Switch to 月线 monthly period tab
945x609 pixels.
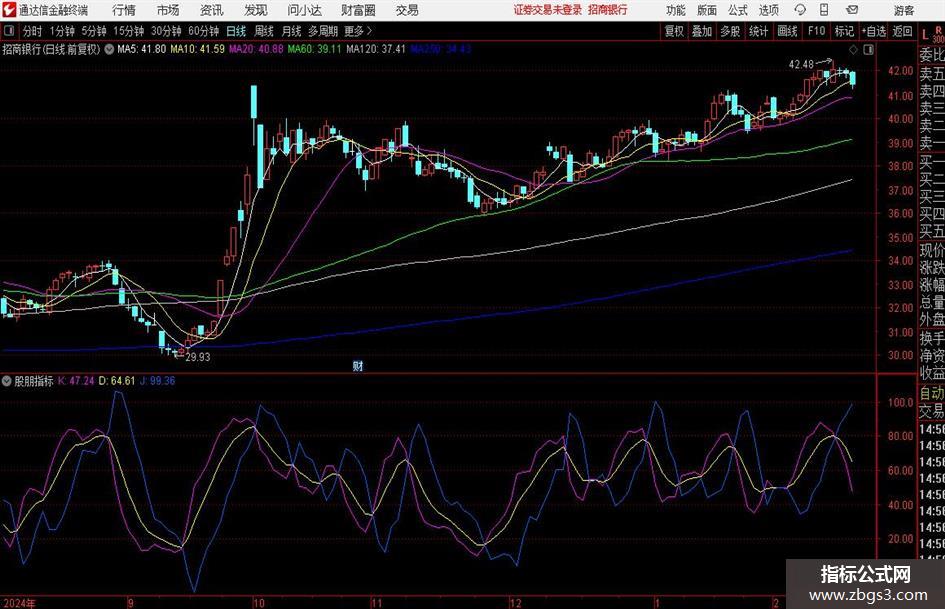pyautogui.click(x=291, y=31)
